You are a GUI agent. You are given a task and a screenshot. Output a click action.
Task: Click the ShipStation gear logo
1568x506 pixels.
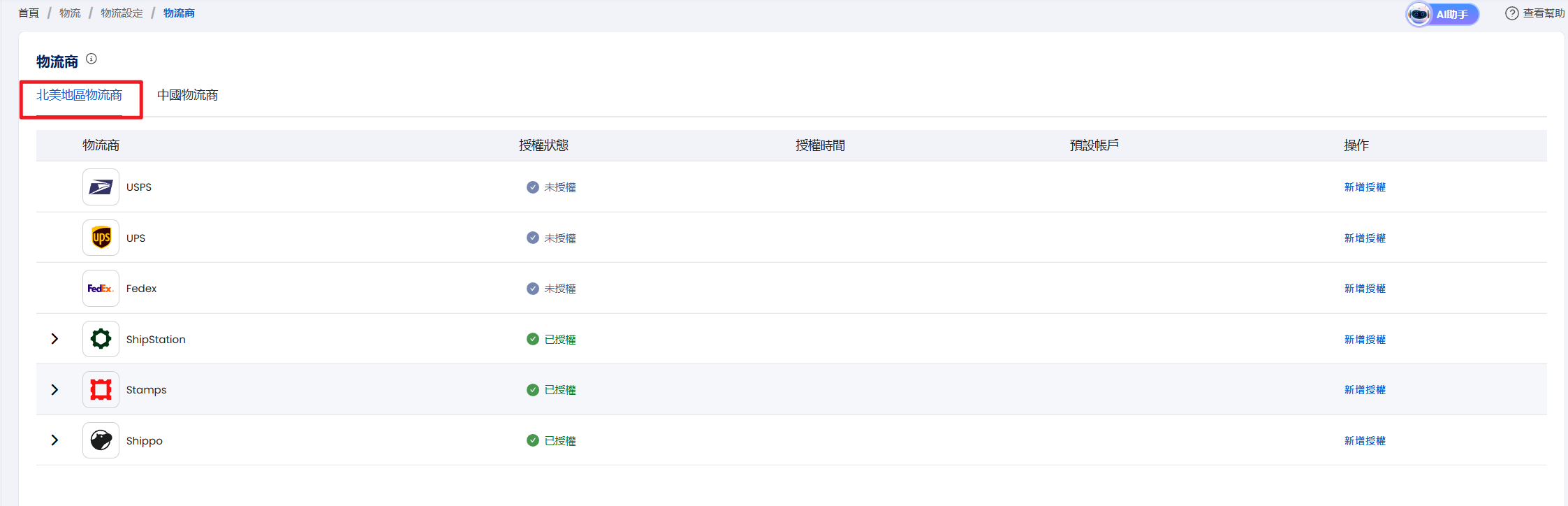point(101,339)
